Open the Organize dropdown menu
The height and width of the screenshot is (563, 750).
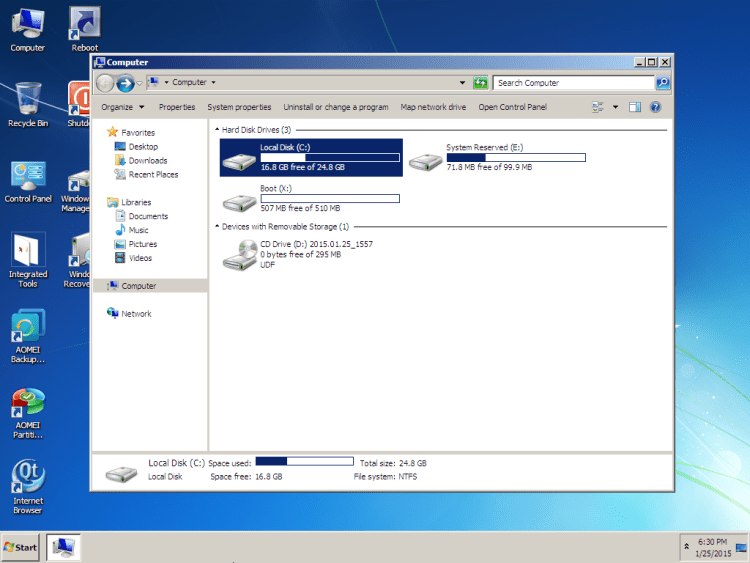(122, 107)
